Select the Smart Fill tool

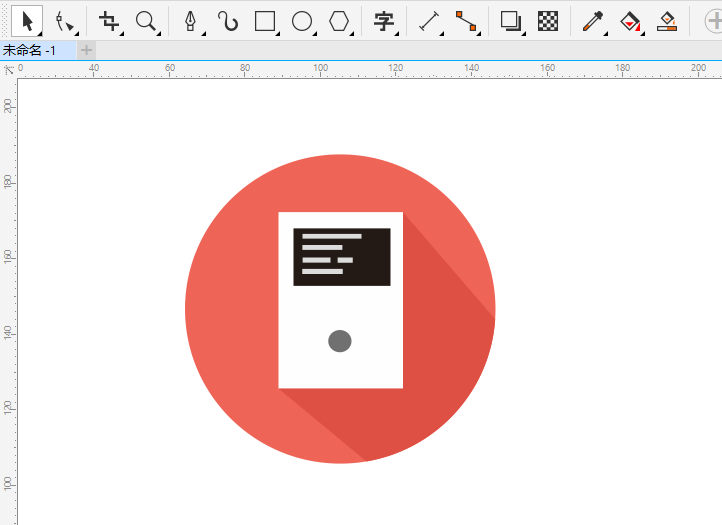point(667,21)
